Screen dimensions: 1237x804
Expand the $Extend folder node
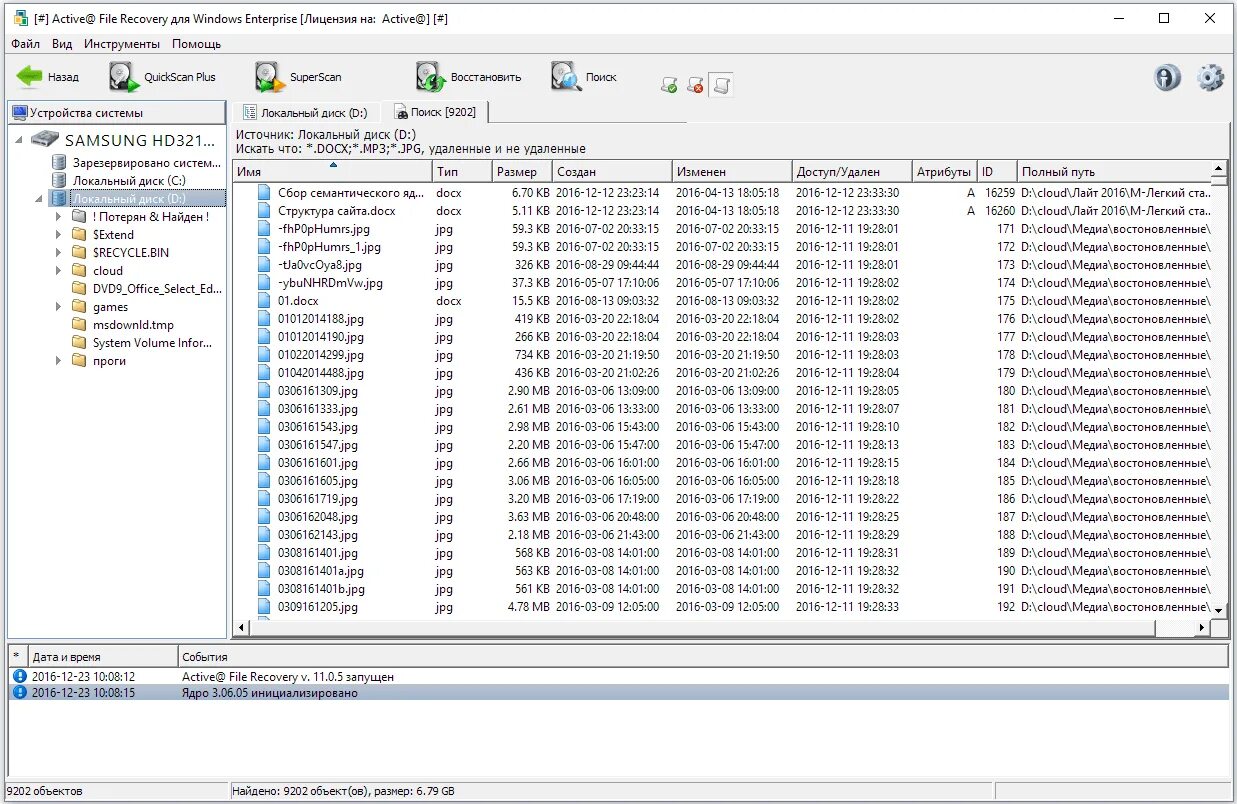(x=59, y=235)
